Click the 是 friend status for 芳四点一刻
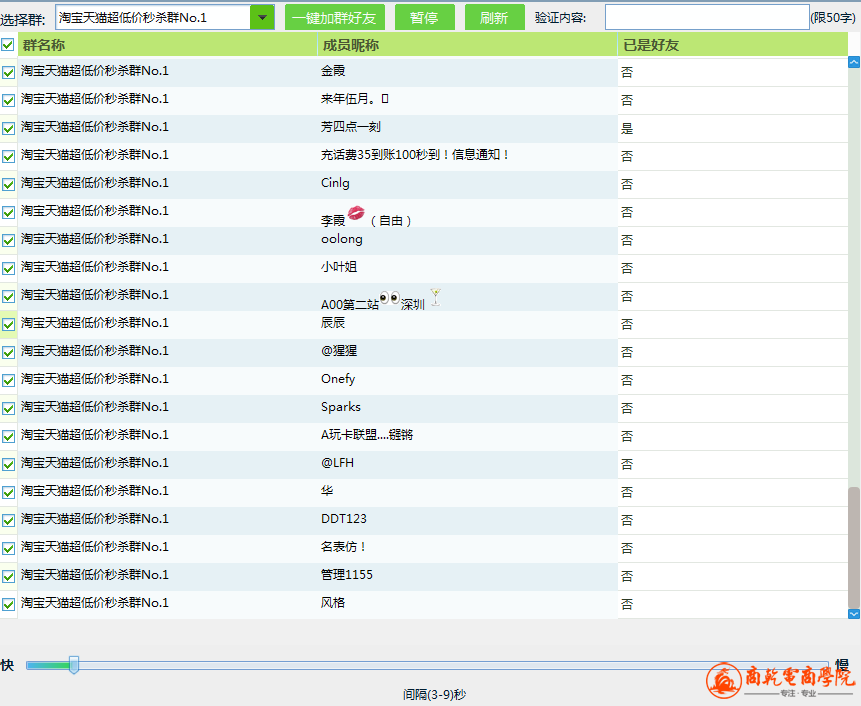 tap(627, 128)
